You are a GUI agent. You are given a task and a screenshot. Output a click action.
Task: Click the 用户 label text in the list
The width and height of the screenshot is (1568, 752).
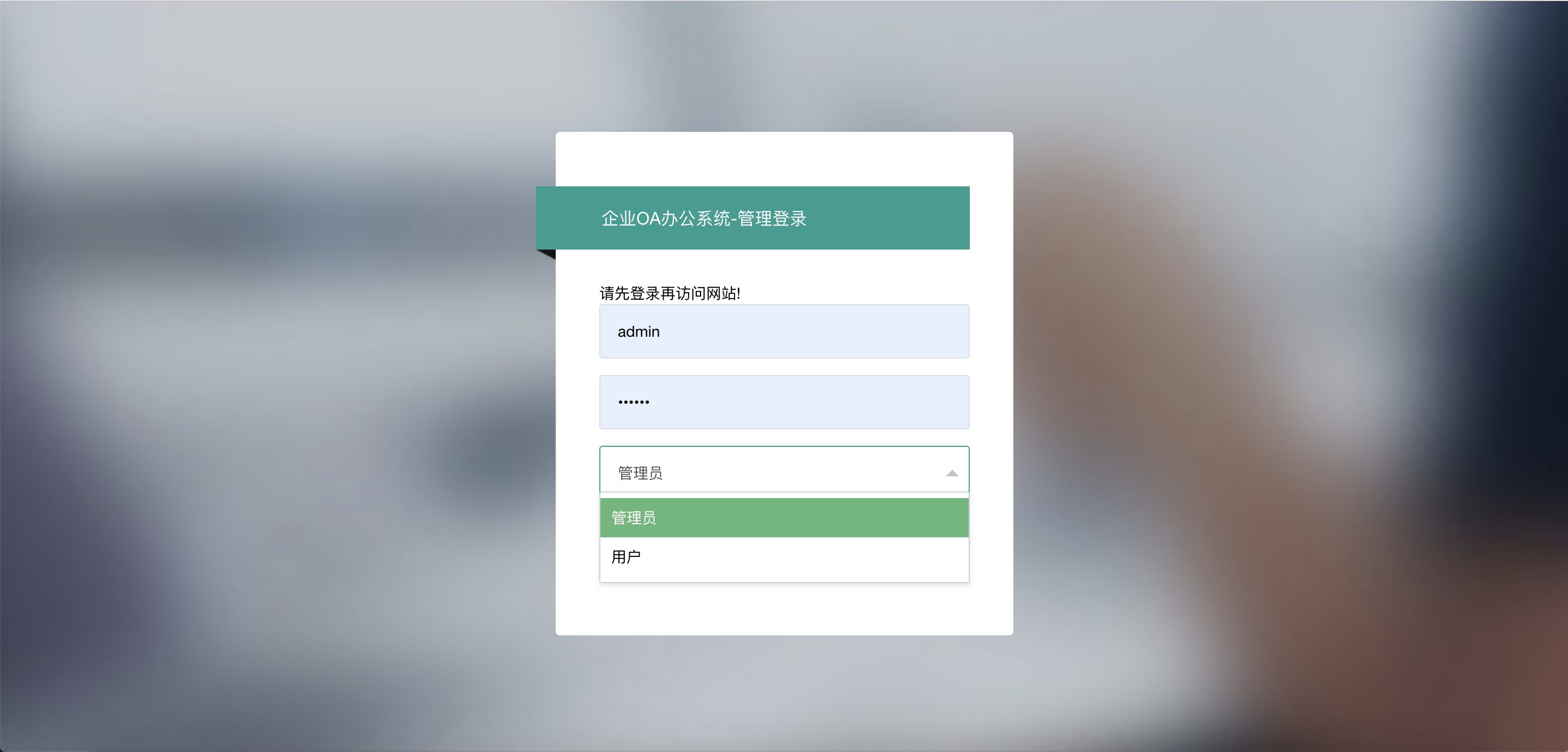click(626, 556)
